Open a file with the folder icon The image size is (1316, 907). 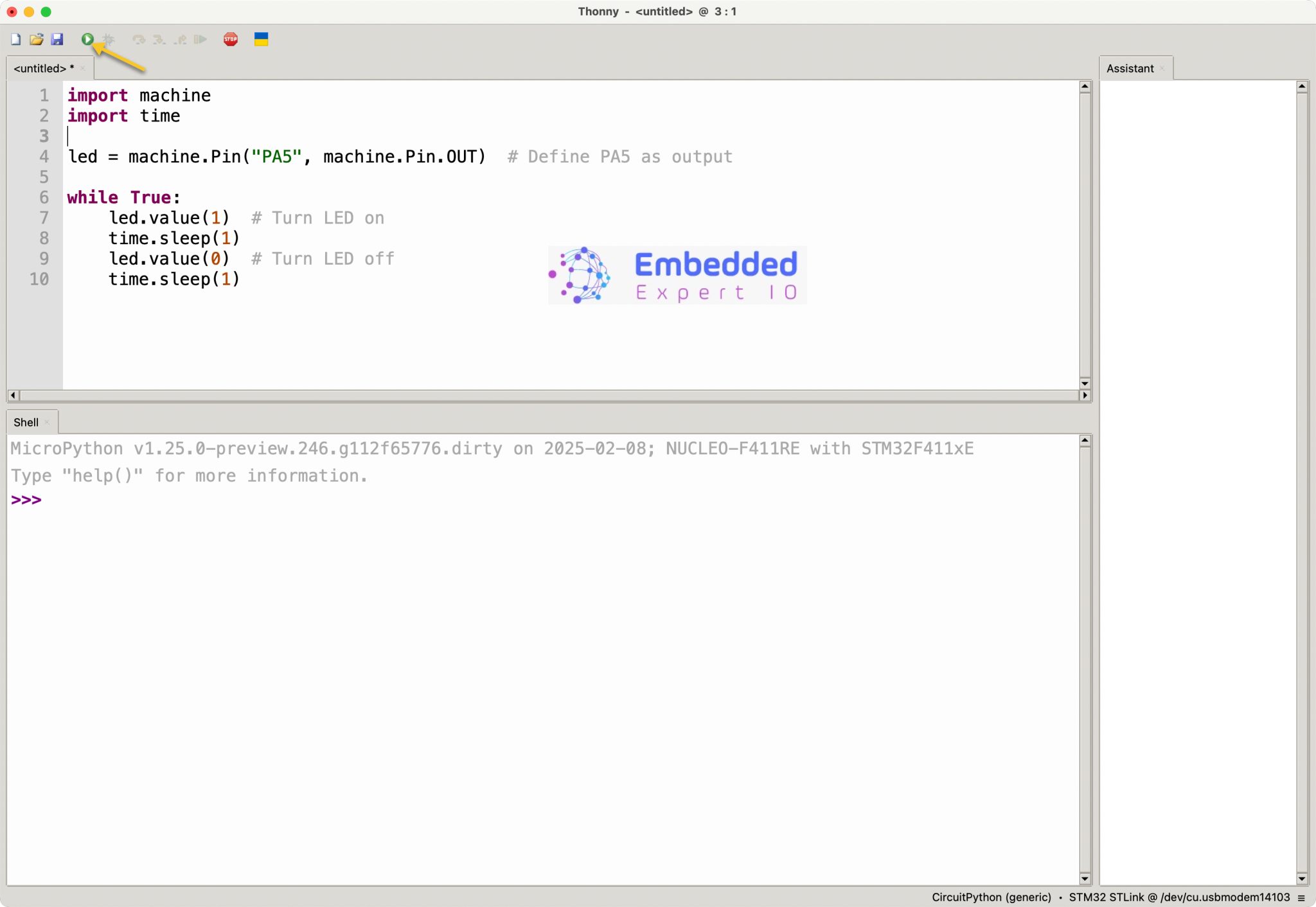pos(37,40)
